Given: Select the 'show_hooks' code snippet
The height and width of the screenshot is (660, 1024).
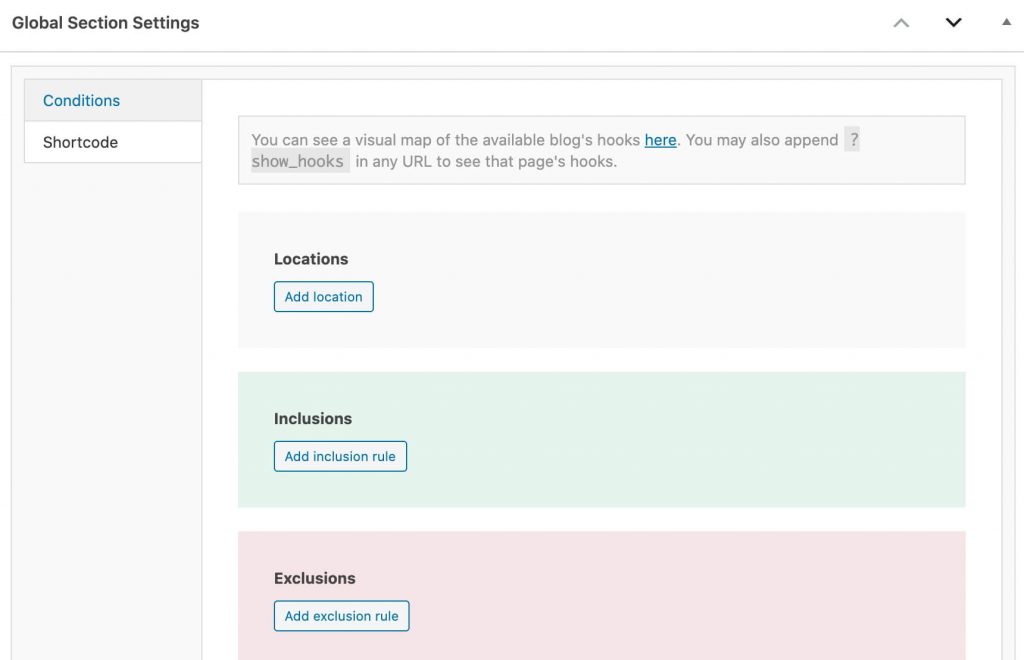Looking at the screenshot, I should (298, 161).
